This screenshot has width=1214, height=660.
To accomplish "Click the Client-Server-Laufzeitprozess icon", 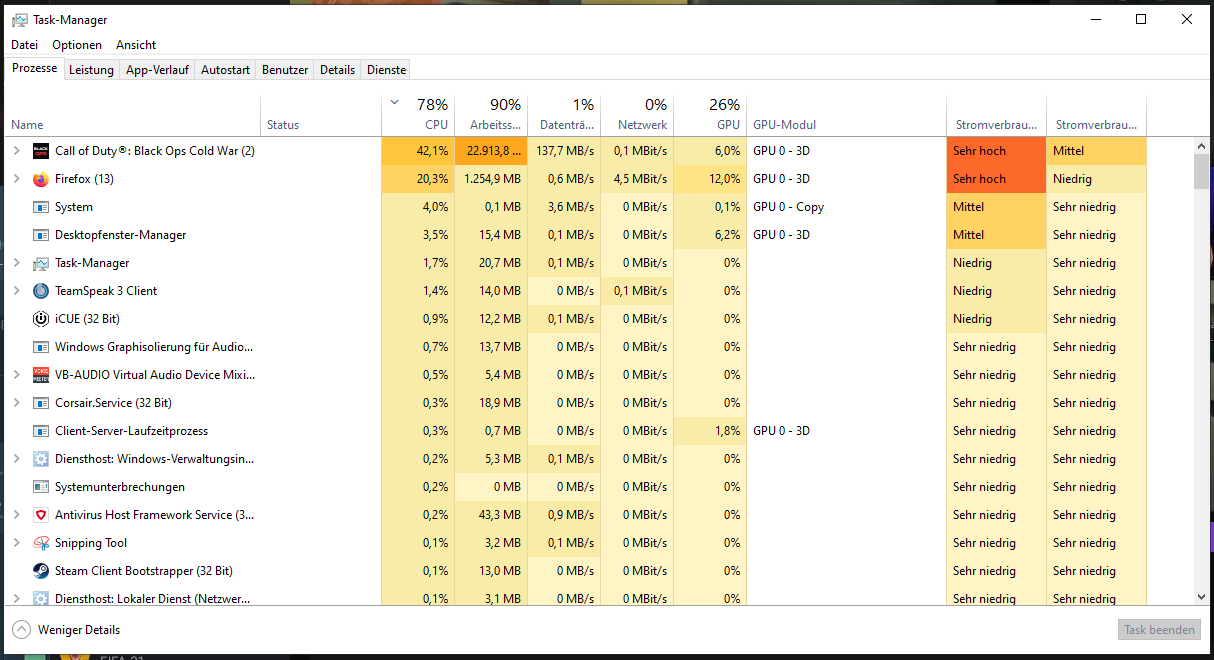I will [41, 431].
